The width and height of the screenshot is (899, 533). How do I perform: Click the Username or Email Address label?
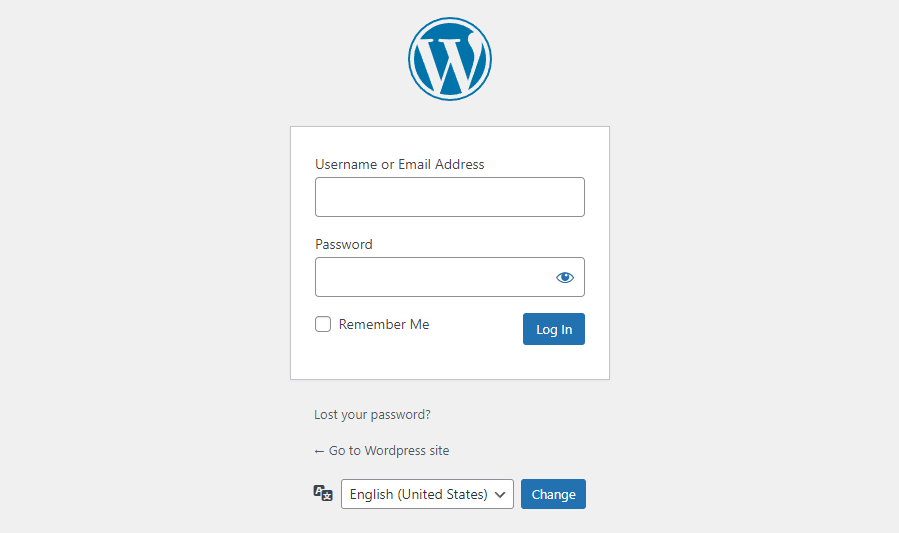[x=399, y=164]
